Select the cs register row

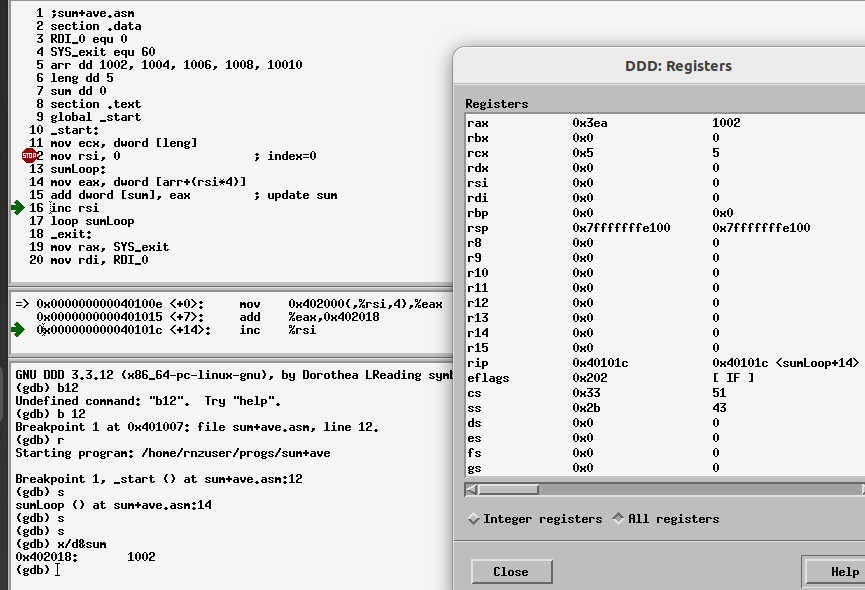[665, 393]
